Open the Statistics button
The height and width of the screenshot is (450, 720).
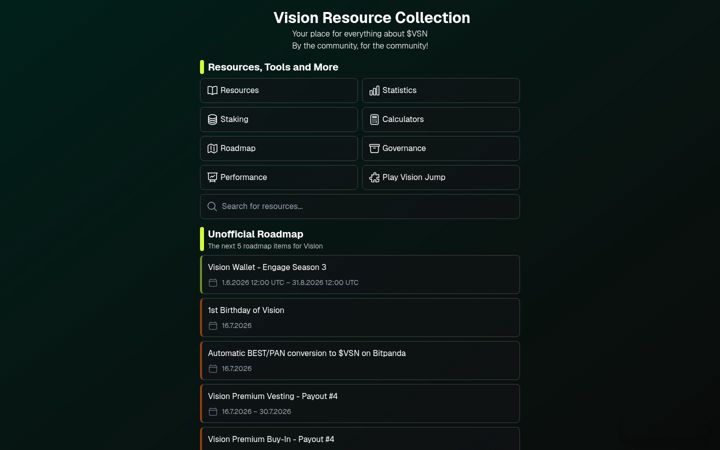441,90
